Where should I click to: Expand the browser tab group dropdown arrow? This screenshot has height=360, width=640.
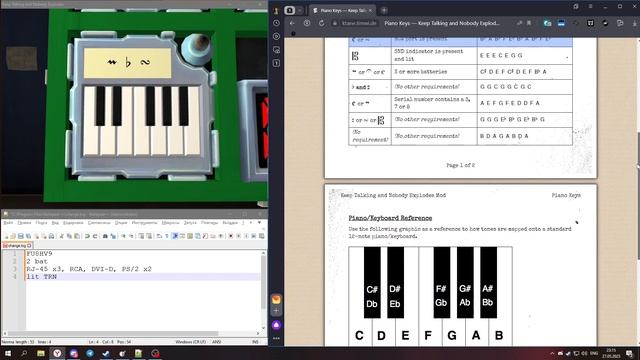tap(300, 10)
